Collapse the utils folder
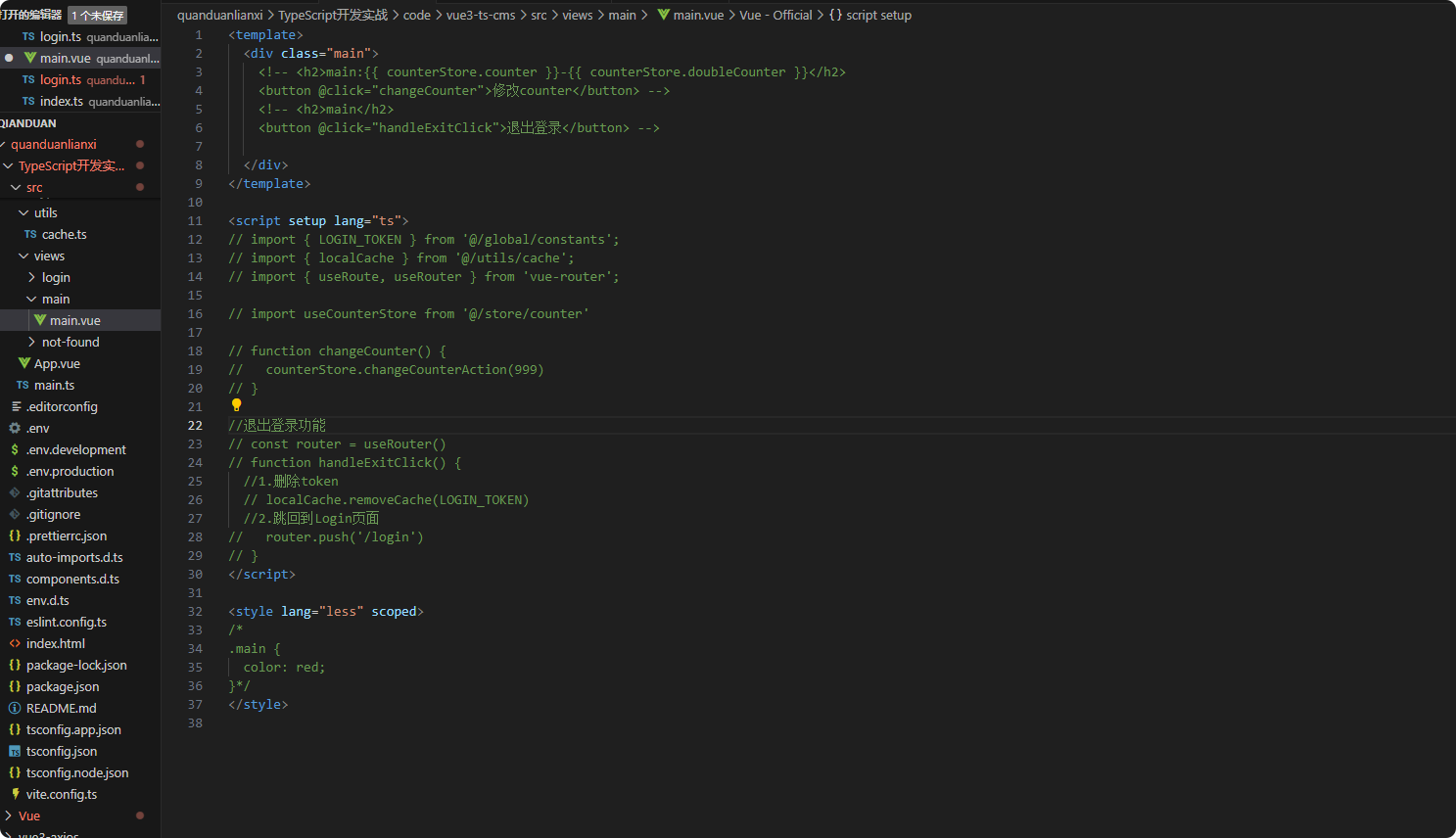This screenshot has width=1456, height=838. (23, 212)
